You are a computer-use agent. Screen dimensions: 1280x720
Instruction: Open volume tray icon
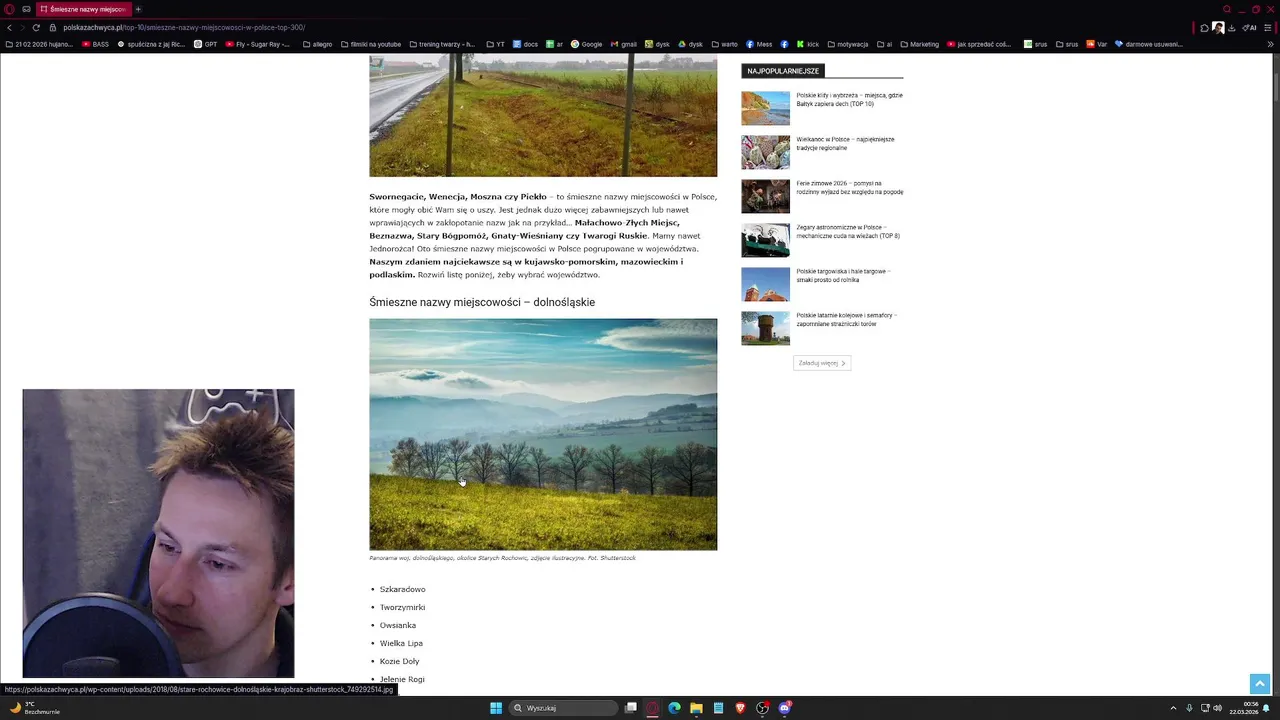[1217, 708]
